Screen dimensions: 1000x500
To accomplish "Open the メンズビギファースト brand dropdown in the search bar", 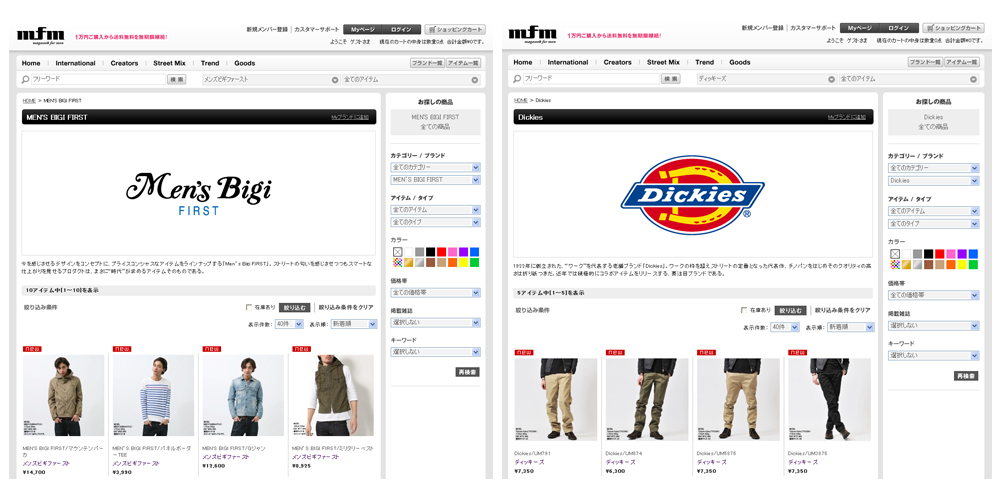I will tap(270, 80).
